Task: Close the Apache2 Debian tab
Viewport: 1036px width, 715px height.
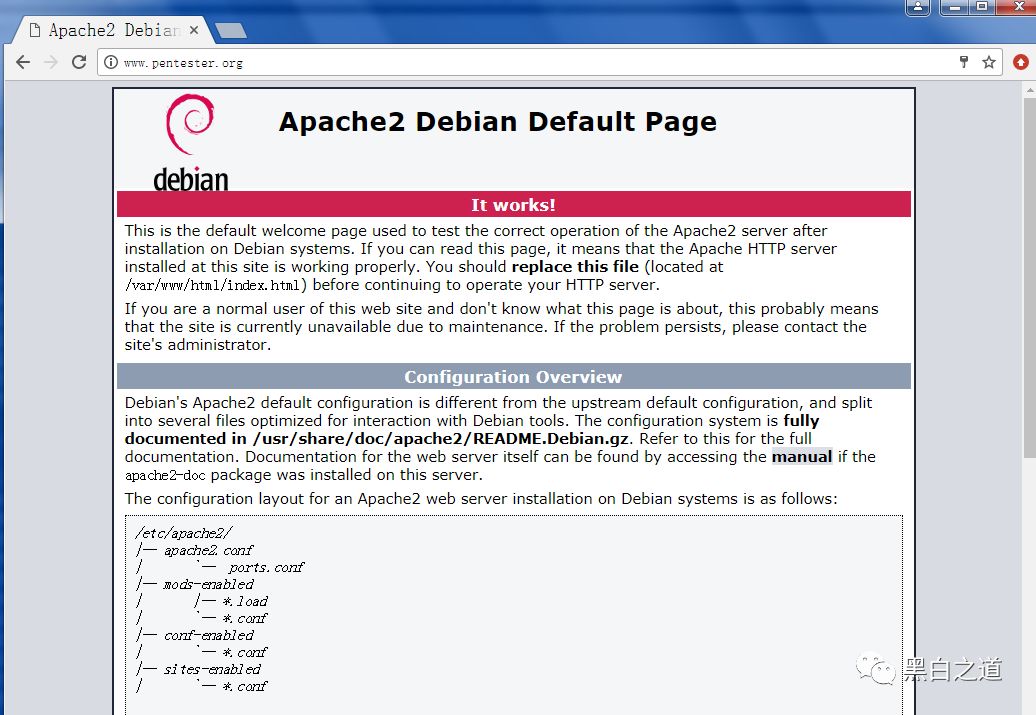Action: pyautogui.click(x=194, y=30)
